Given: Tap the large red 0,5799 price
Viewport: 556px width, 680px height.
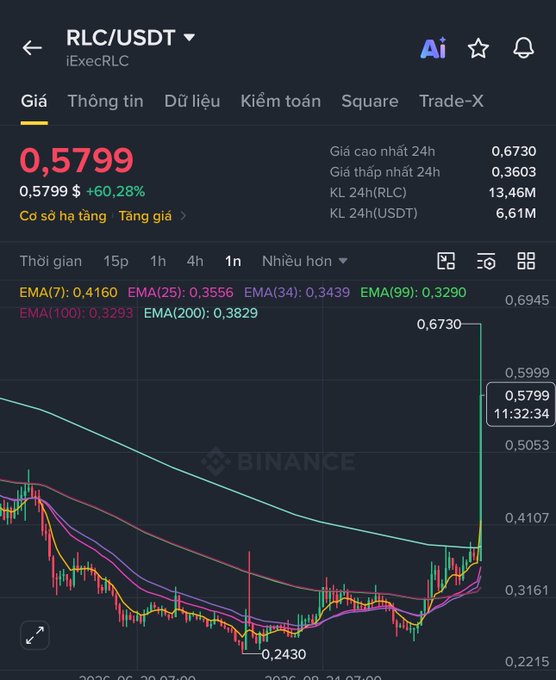Looking at the screenshot, I should pyautogui.click(x=77, y=160).
